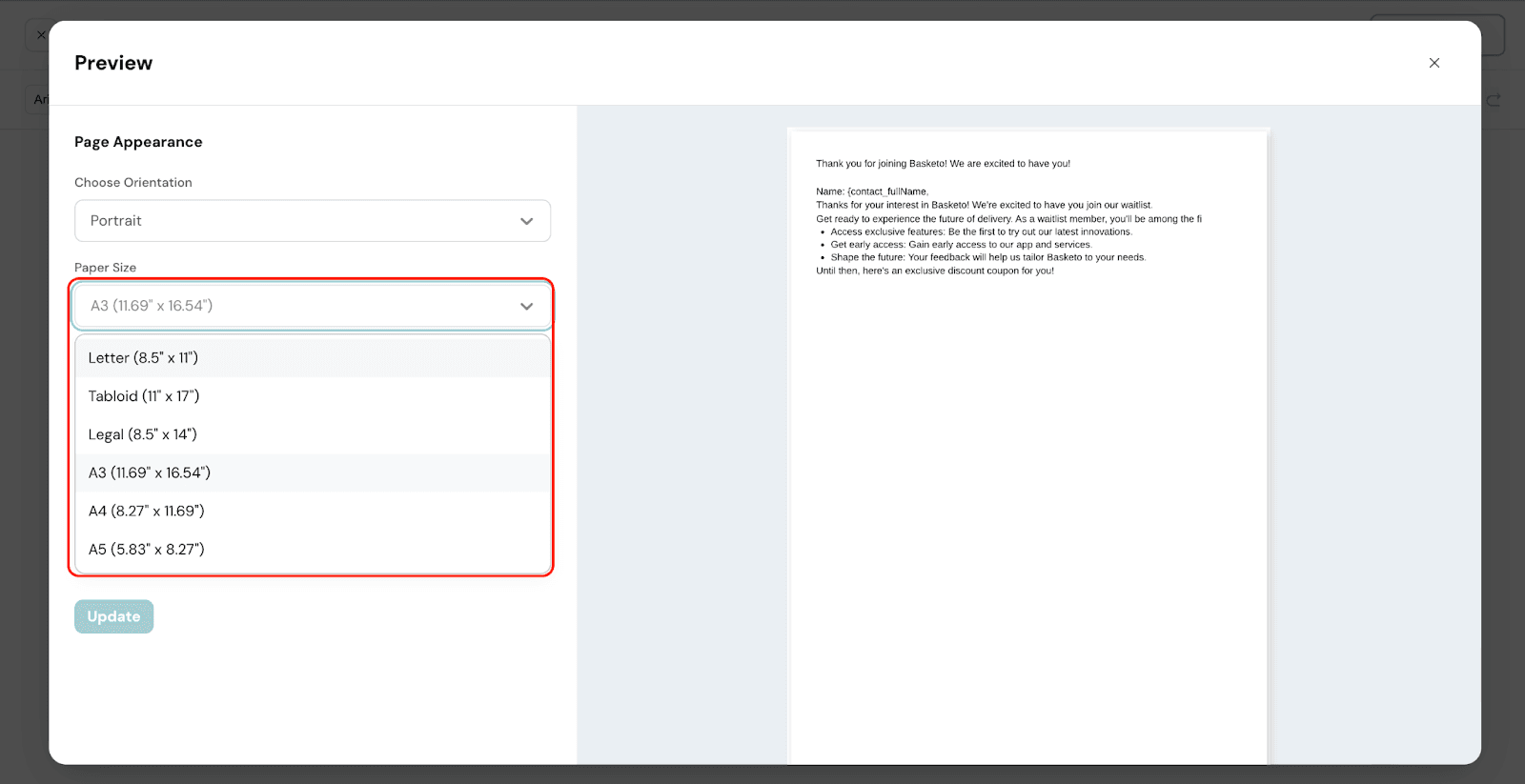Click the Paper Size label
1525x784 pixels.
[x=105, y=268]
